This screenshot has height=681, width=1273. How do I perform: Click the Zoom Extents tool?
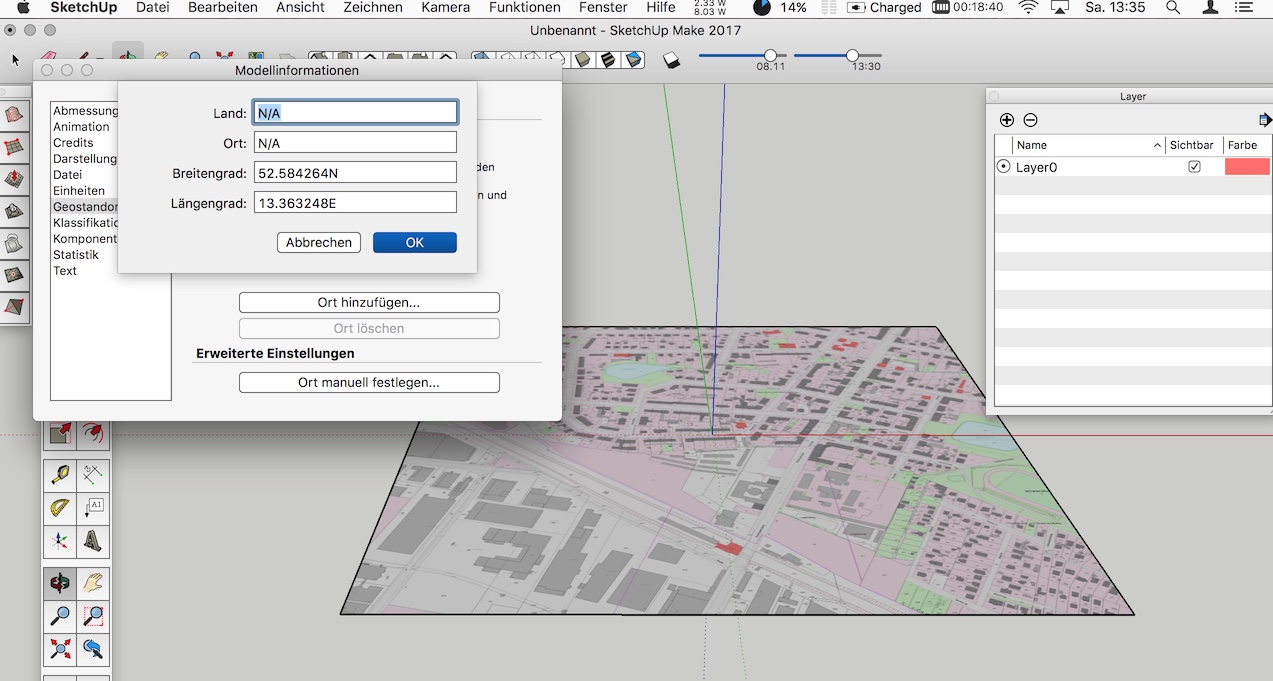pos(60,649)
